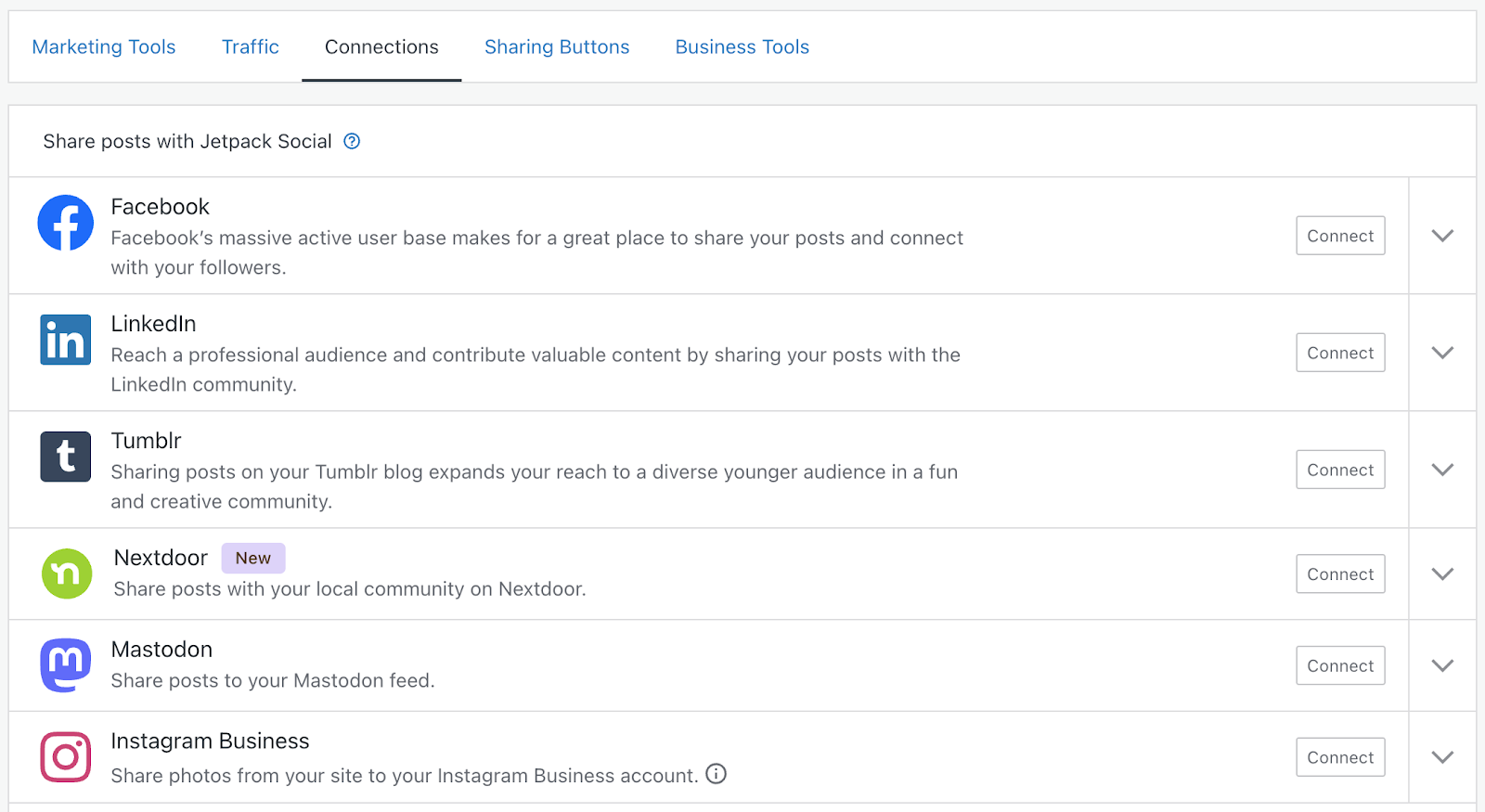Click 'Share posts with Jetpack Social' heading

coord(187,141)
